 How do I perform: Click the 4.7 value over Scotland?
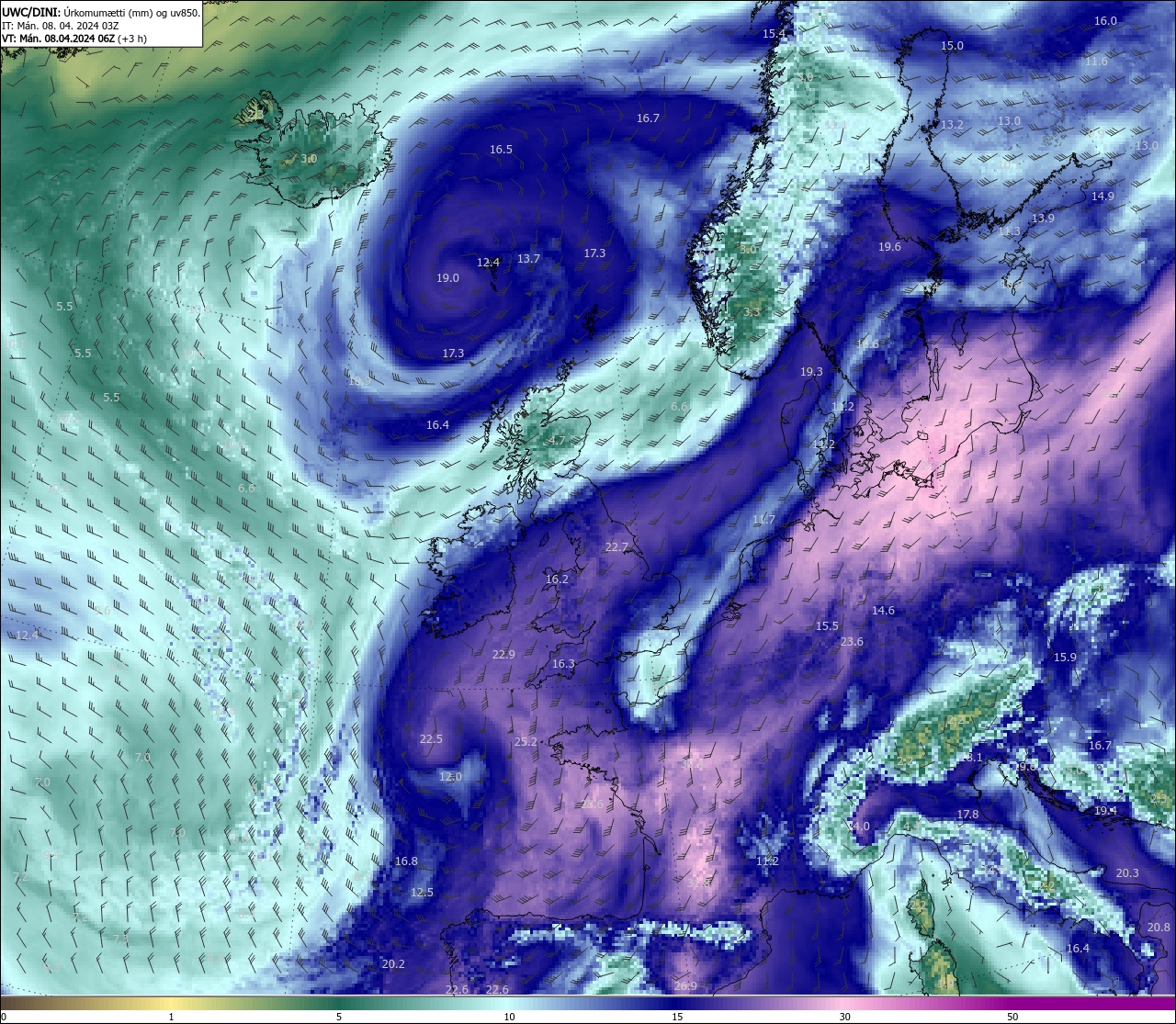pos(557,441)
